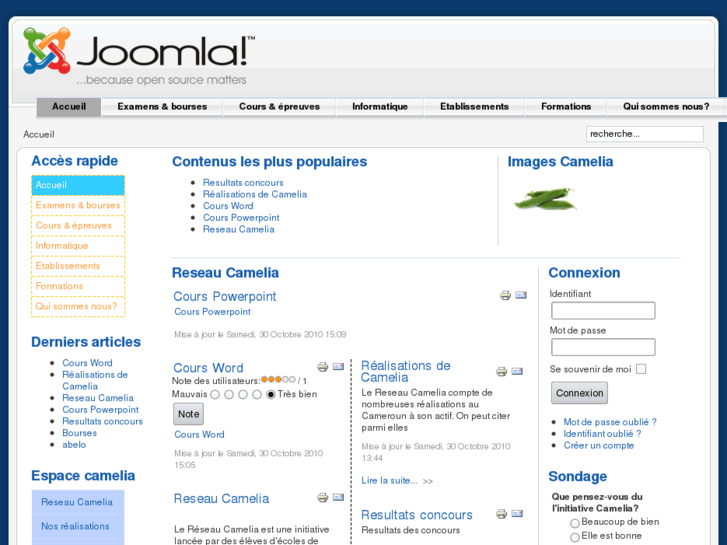Image resolution: width=727 pixels, height=545 pixels.
Task: Check the Se souvenir de moi box
Action: [x=641, y=369]
